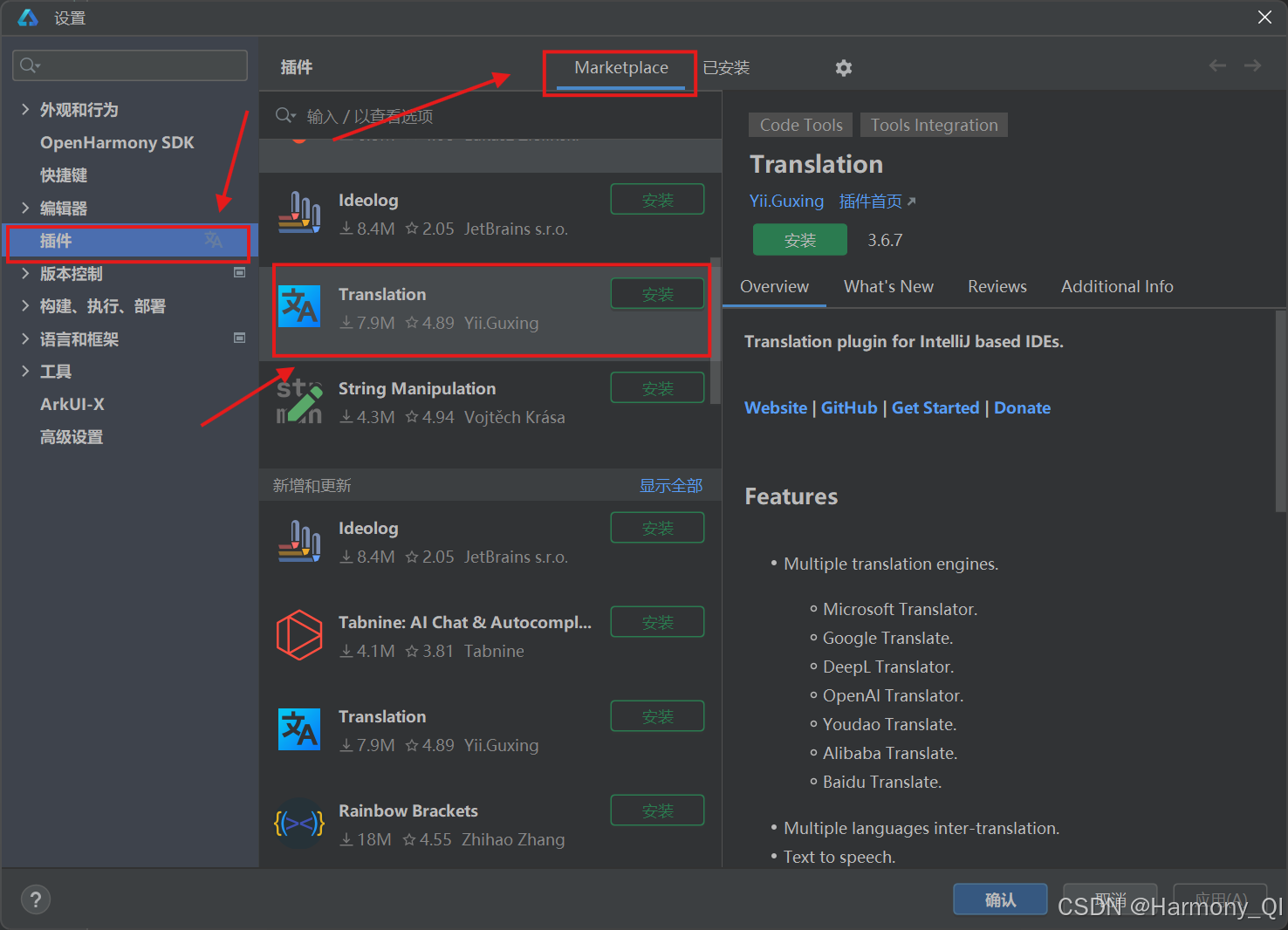Click 显示全部 link

point(671,485)
